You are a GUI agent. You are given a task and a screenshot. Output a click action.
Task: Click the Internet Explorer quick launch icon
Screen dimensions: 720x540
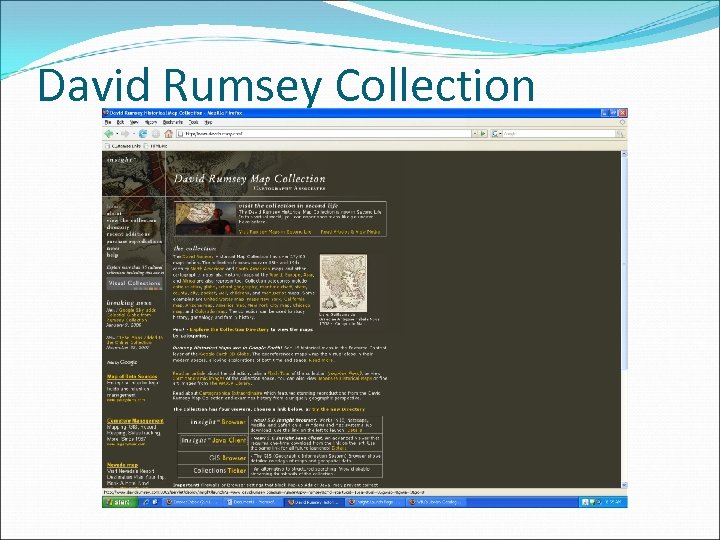[146, 502]
